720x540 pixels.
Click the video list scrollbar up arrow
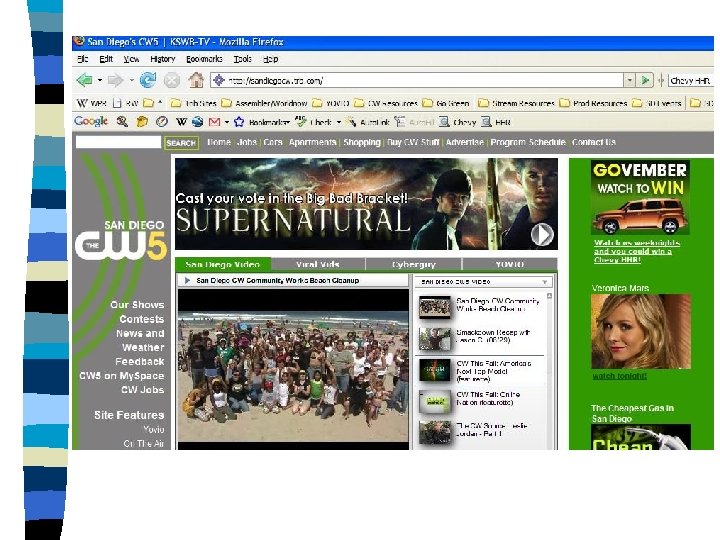tap(549, 296)
